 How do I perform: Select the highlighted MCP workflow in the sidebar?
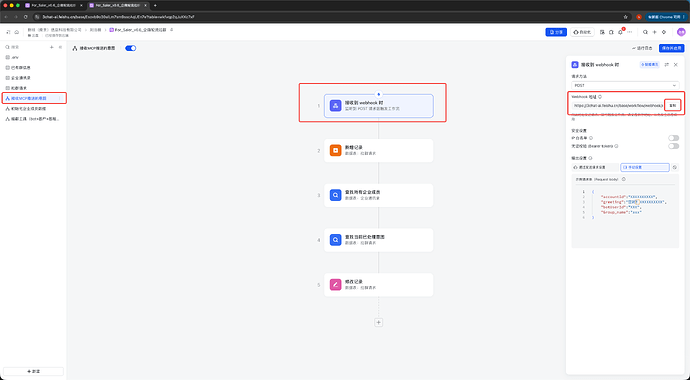click(x=33, y=98)
